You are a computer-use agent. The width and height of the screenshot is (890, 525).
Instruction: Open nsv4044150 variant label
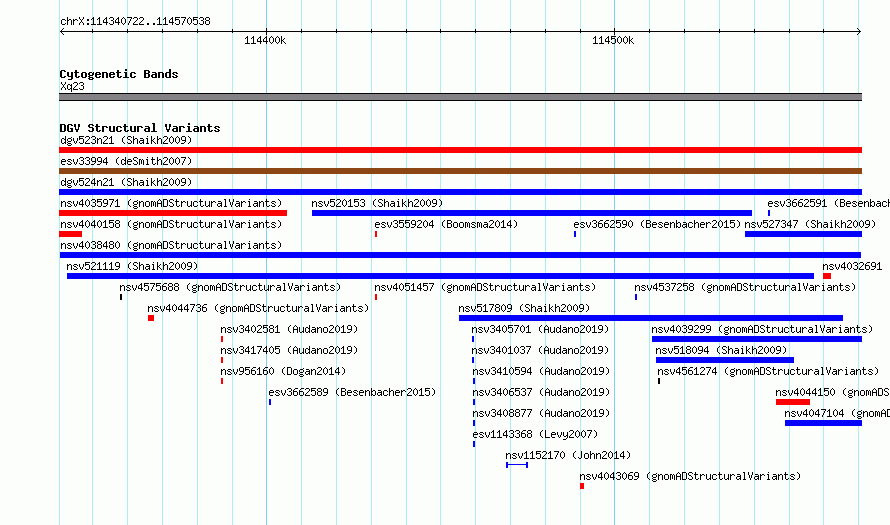(x=832, y=392)
